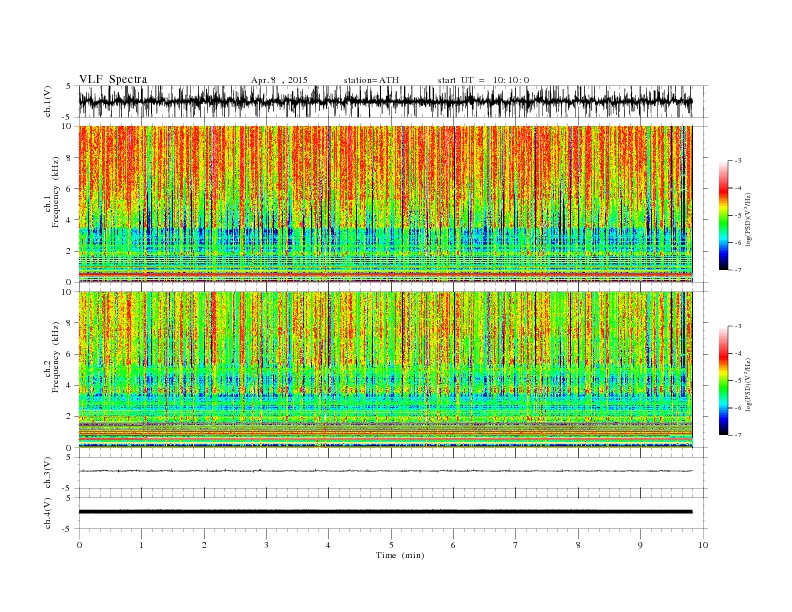Click time axis tick label '2'
792x612 pixels.
click(204, 545)
